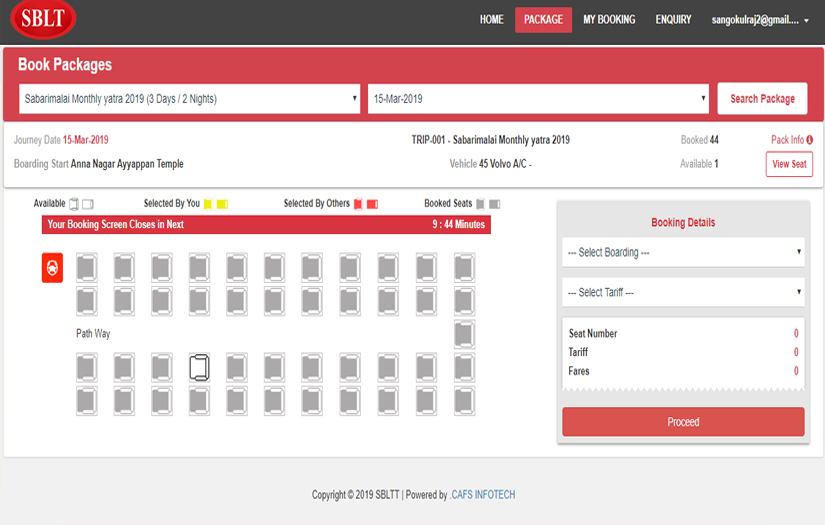Open the package name dropdown

point(189,99)
